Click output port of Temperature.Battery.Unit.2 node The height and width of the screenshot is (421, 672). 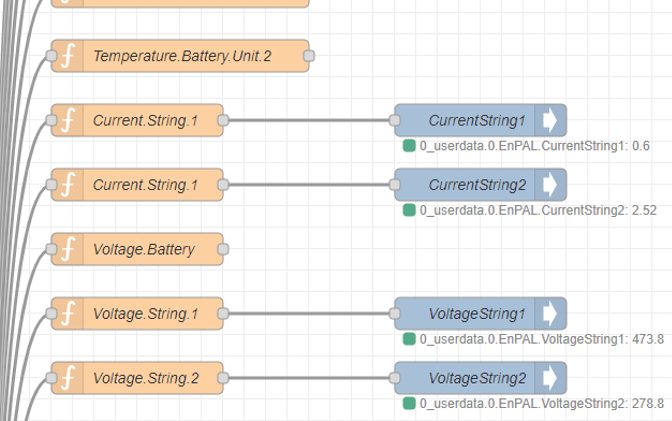click(x=309, y=56)
